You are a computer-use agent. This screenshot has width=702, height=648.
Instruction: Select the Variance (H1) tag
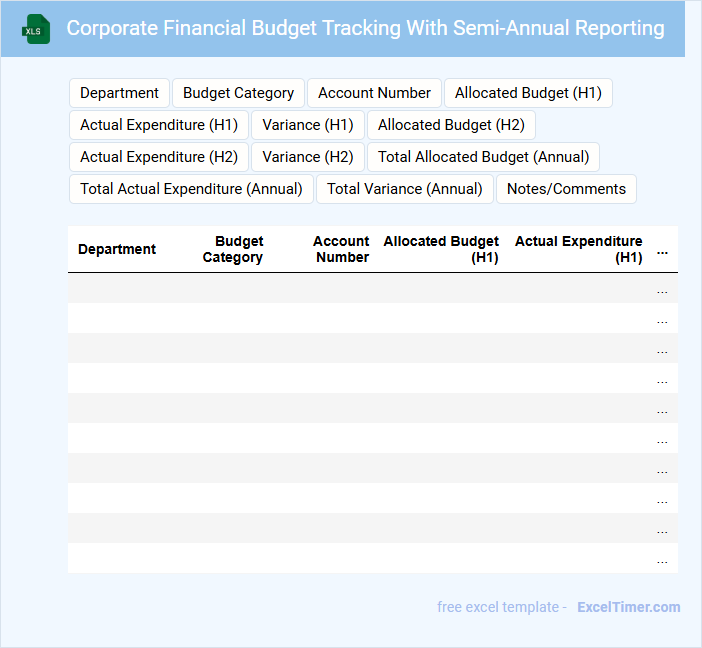(308, 125)
